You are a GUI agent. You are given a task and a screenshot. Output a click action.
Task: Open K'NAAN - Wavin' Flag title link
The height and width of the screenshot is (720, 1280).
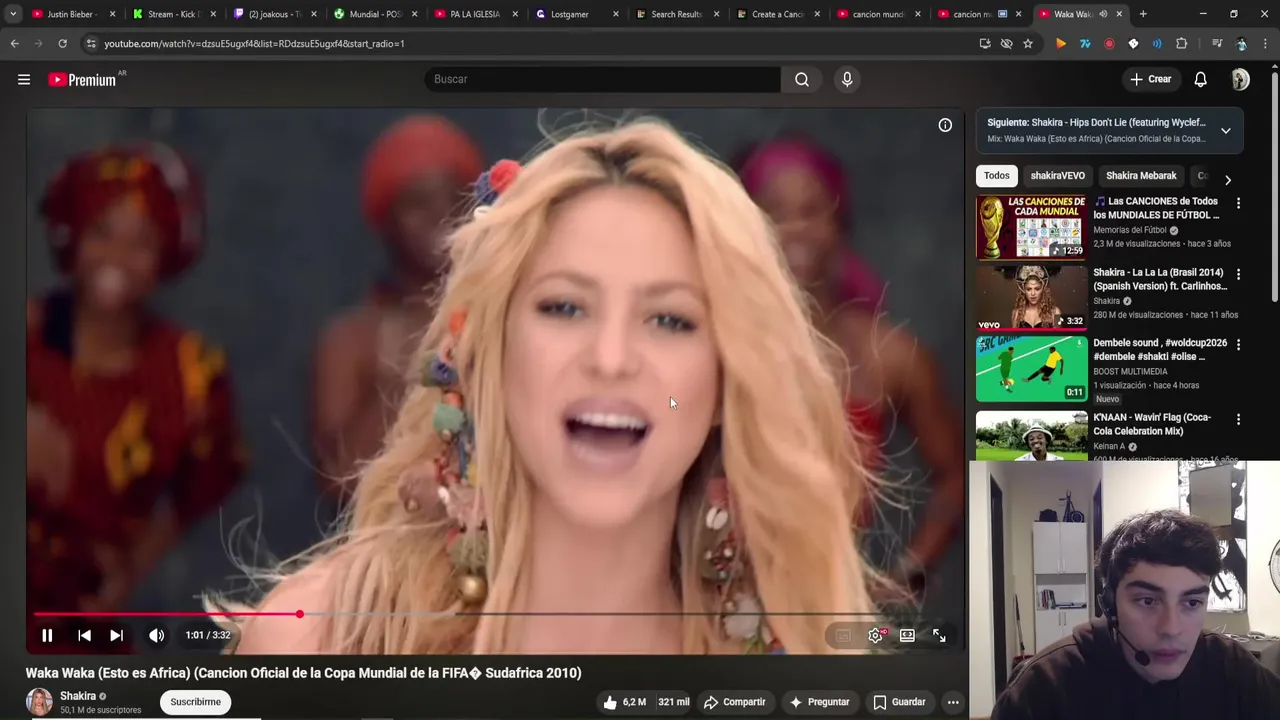click(1152, 424)
